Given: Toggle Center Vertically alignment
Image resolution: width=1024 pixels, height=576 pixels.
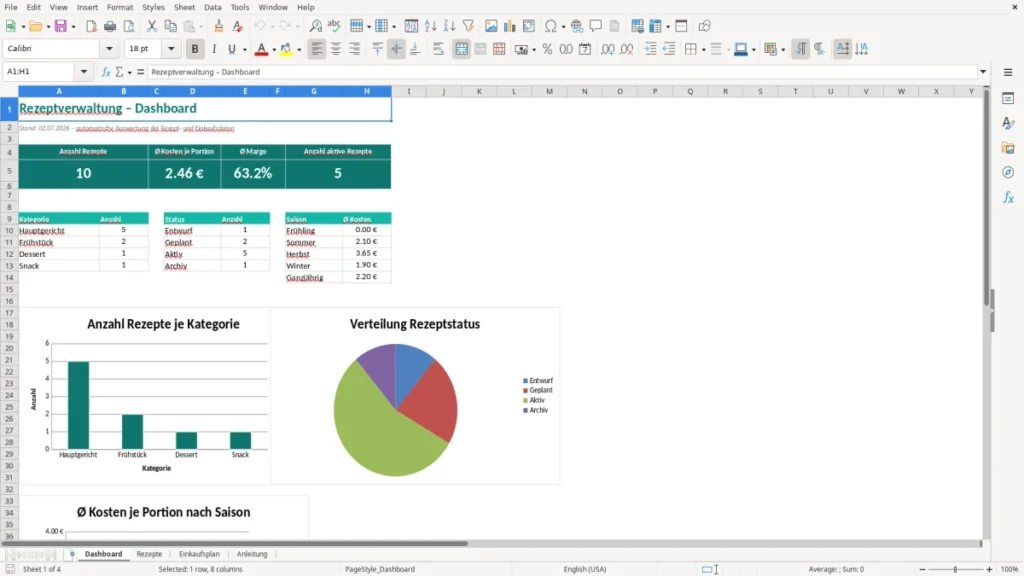Looking at the screenshot, I should click(396, 49).
